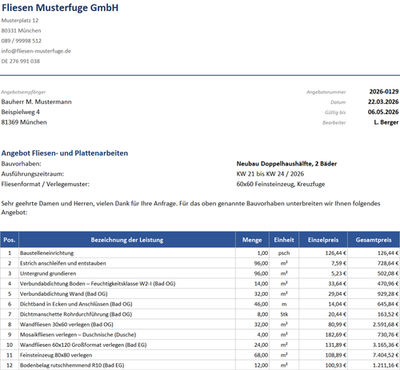Select the Einheit column header
This screenshot has height=370, width=400.
[x=284, y=240]
